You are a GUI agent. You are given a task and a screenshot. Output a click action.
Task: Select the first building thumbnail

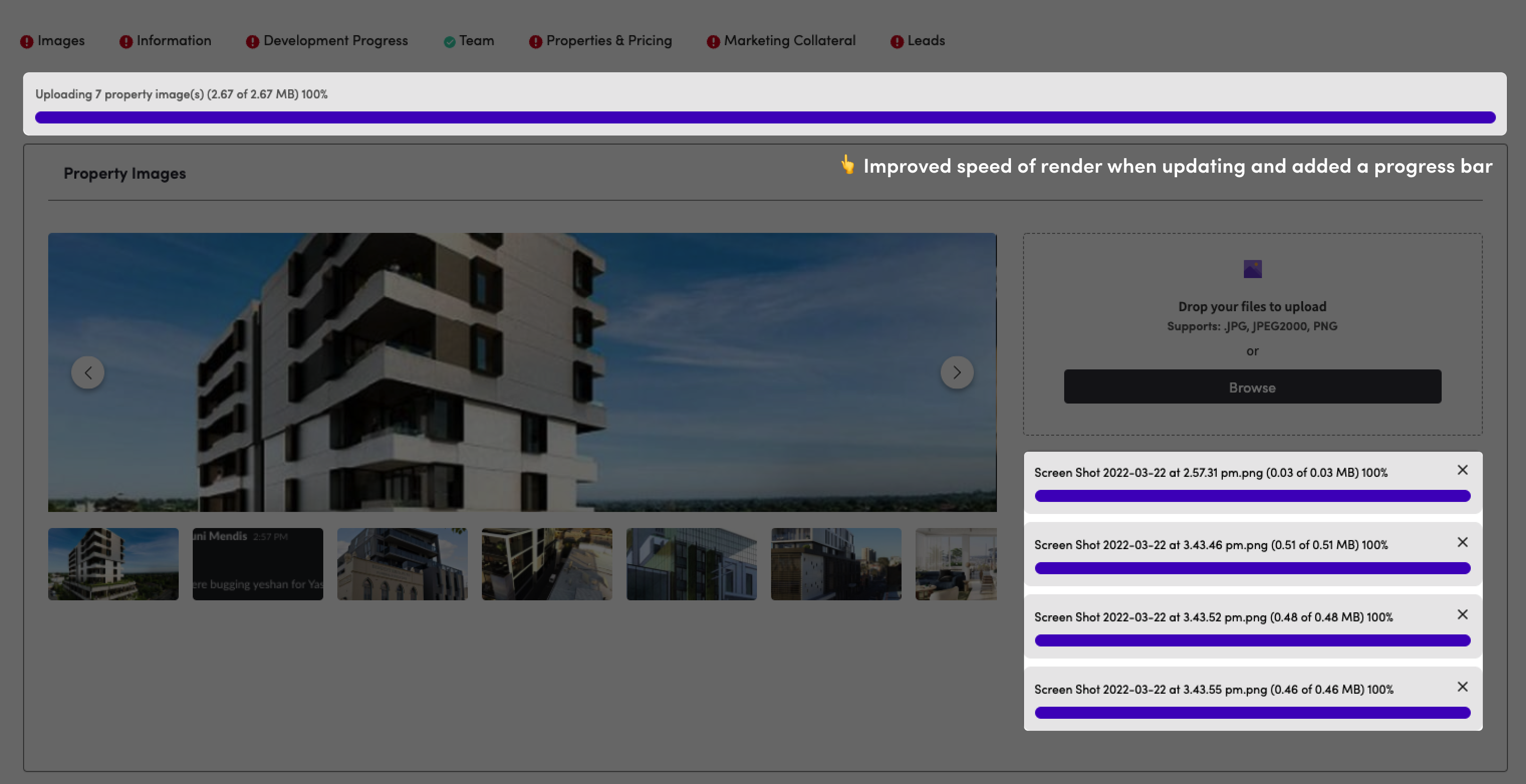pyautogui.click(x=113, y=564)
